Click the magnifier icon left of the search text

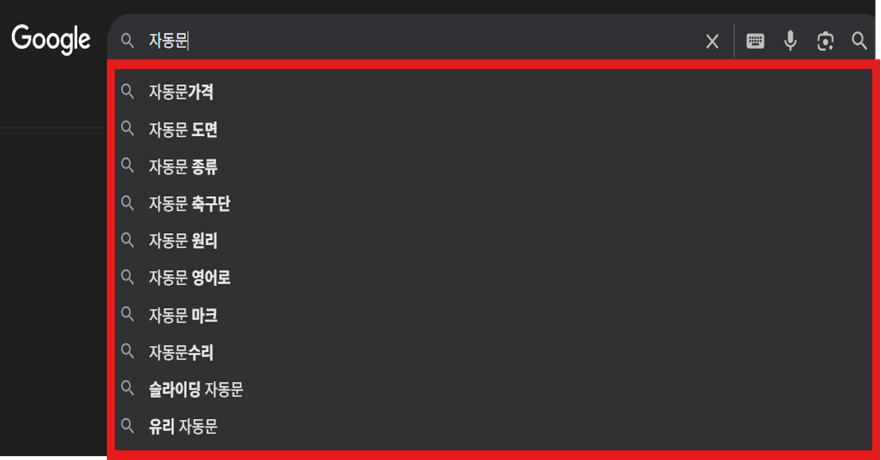point(128,40)
